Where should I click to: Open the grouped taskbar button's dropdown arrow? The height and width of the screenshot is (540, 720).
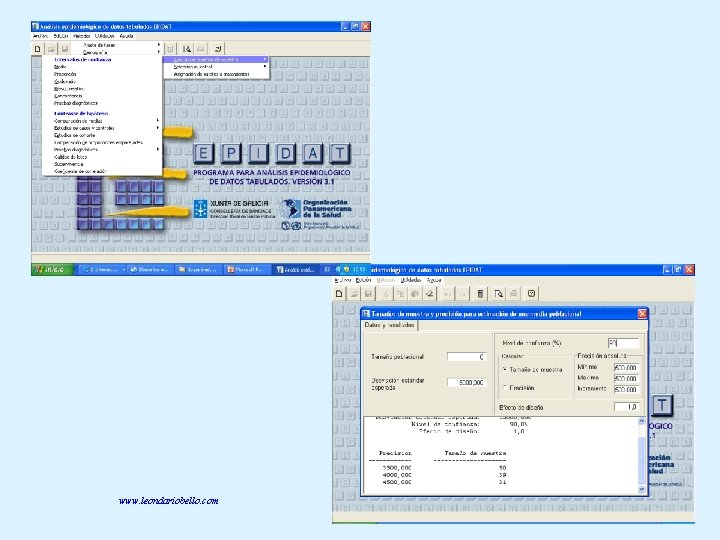tap(124, 270)
